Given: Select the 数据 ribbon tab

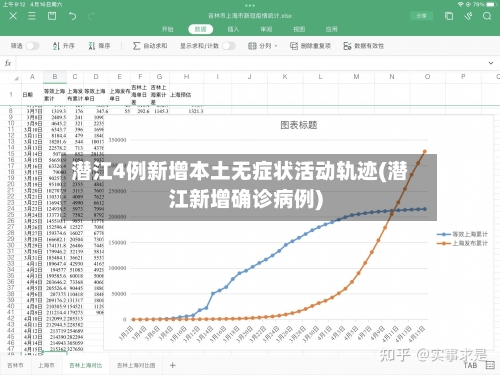Looking at the screenshot, I should [x=200, y=29].
